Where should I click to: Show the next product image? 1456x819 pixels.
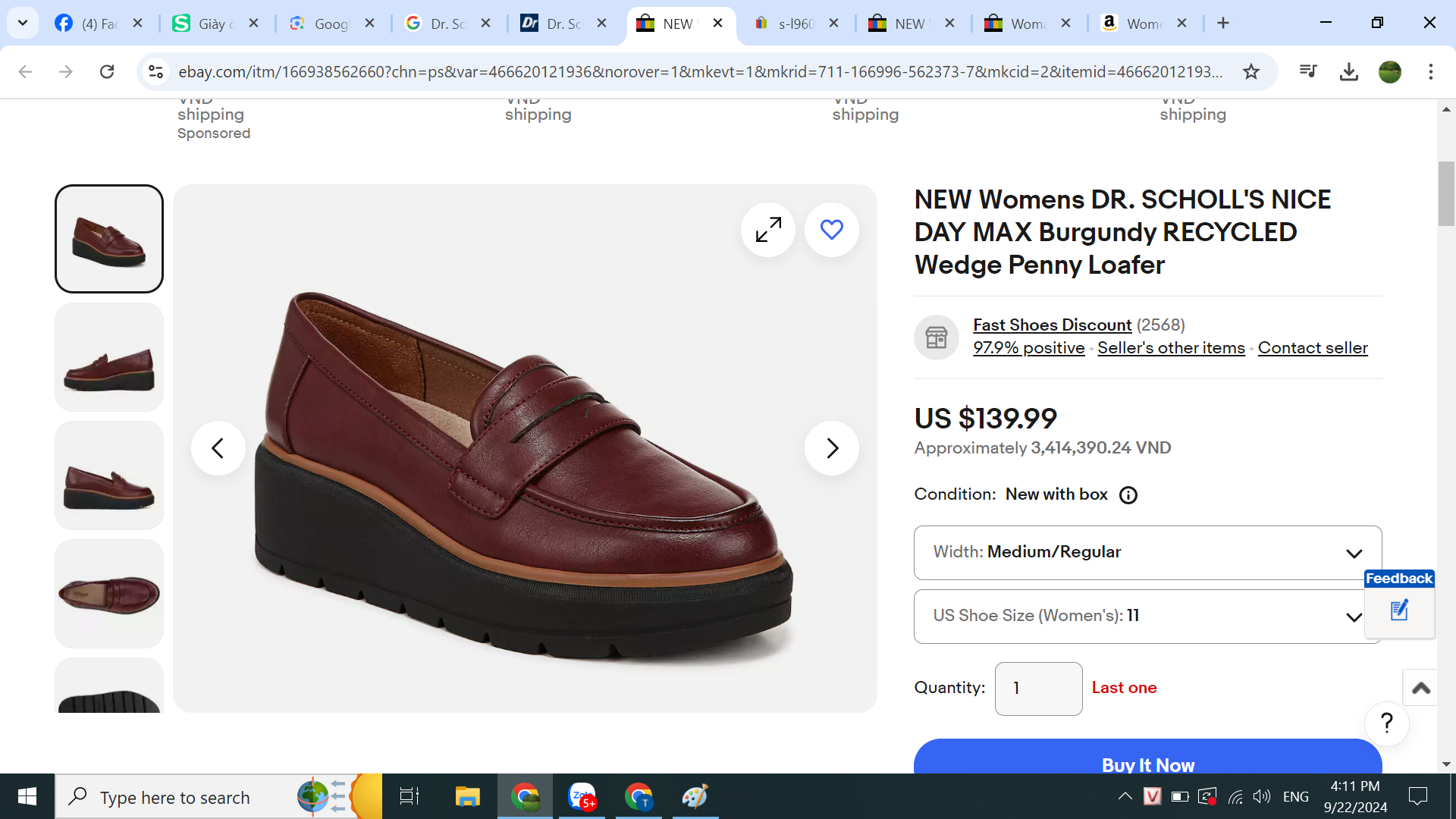pos(831,448)
